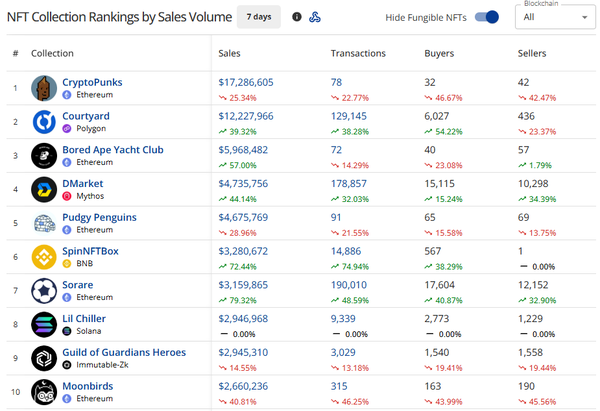Click the Courtyard collection logo

[44, 122]
